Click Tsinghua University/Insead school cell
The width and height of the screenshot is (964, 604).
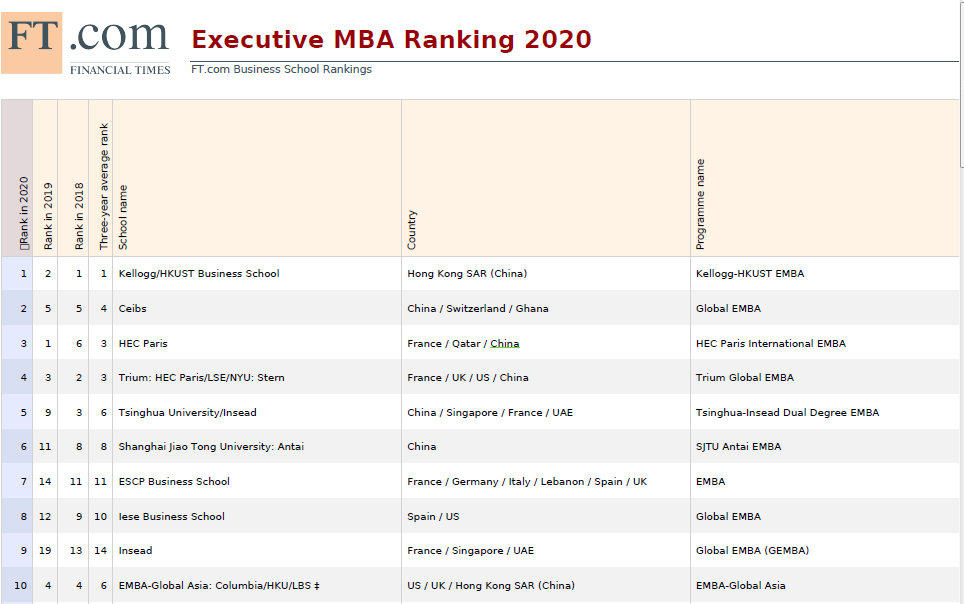(x=187, y=412)
